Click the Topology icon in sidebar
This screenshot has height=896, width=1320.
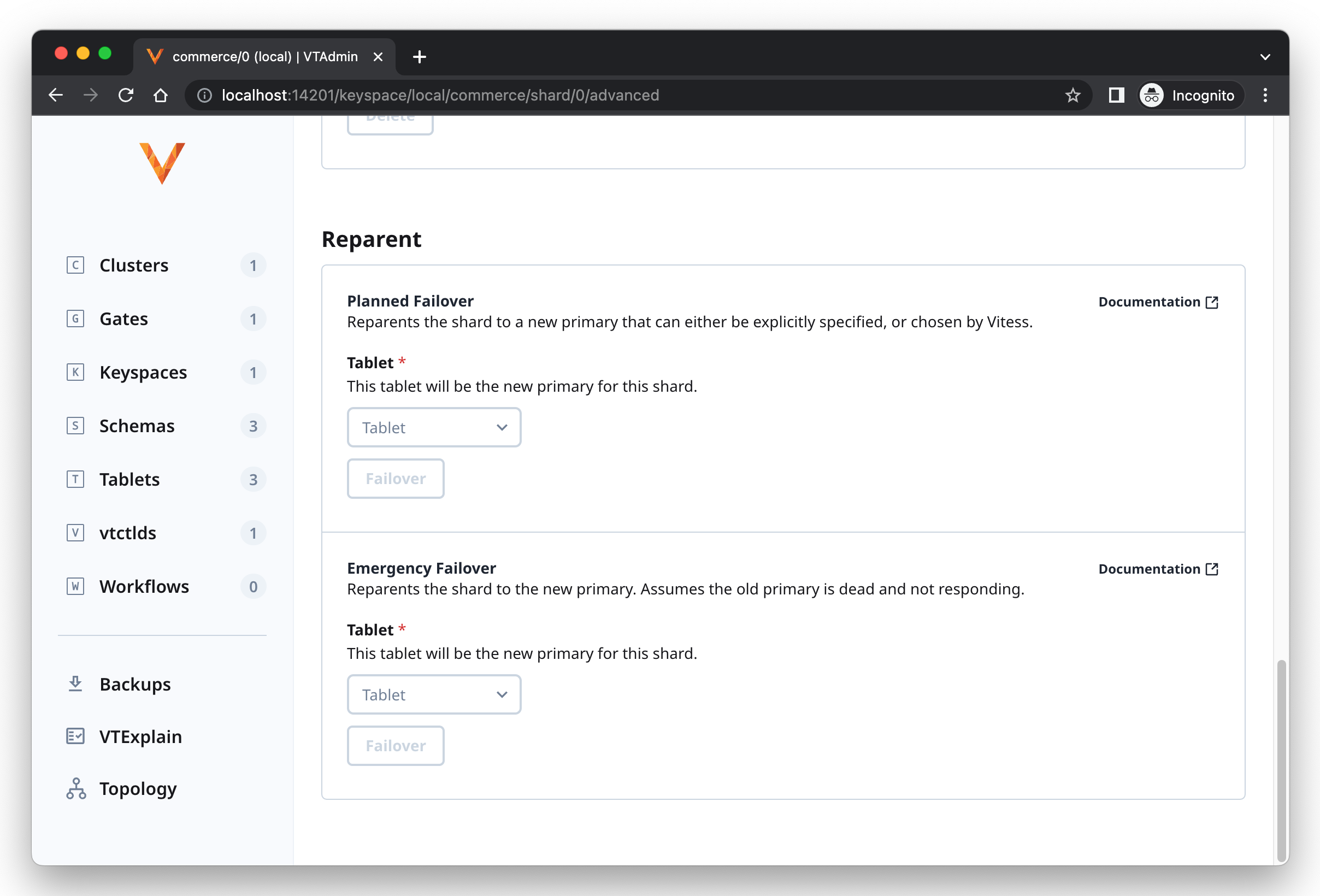(x=75, y=789)
